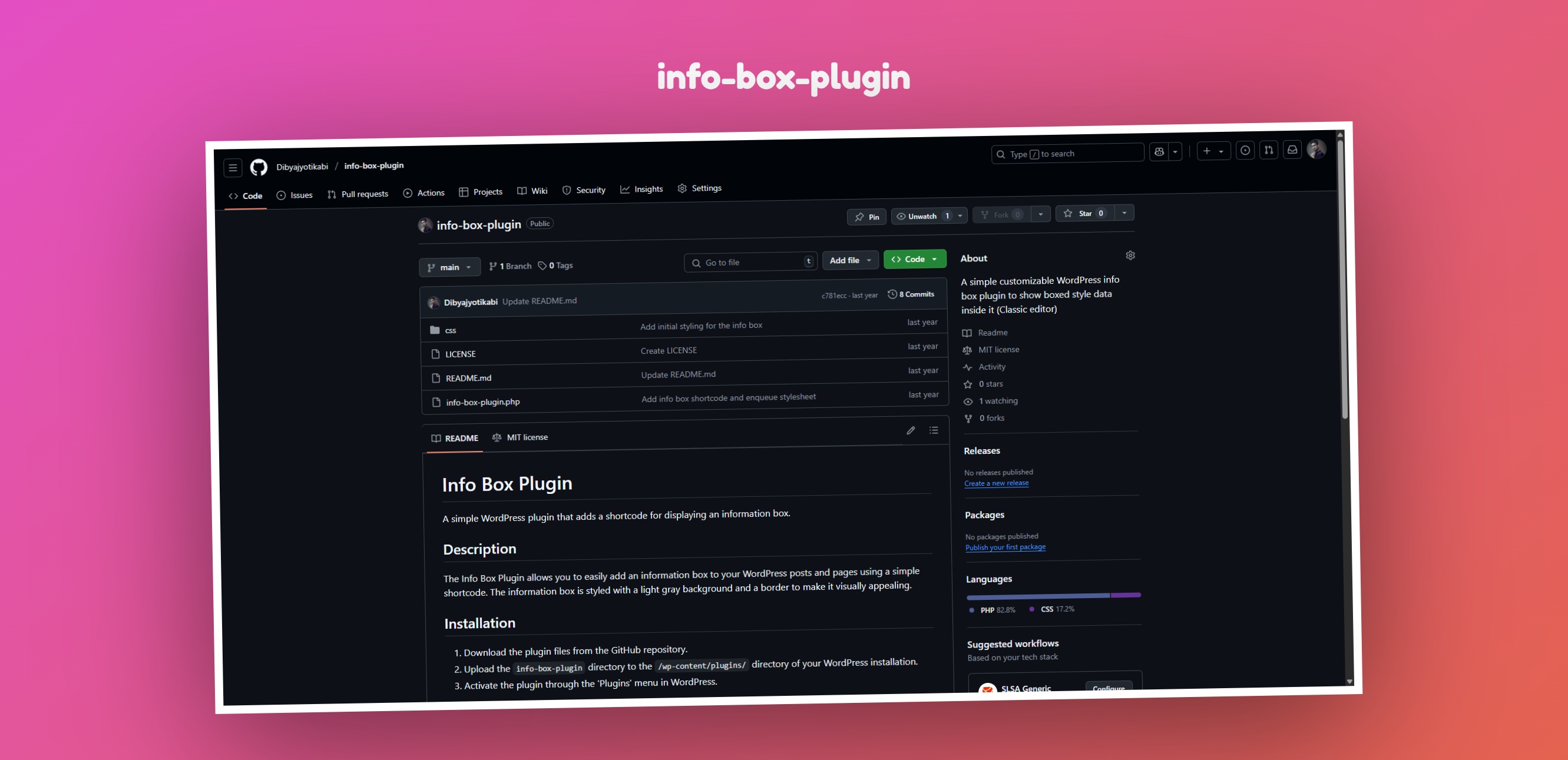Expand the Copilot dropdown arrow

[x=1175, y=152]
